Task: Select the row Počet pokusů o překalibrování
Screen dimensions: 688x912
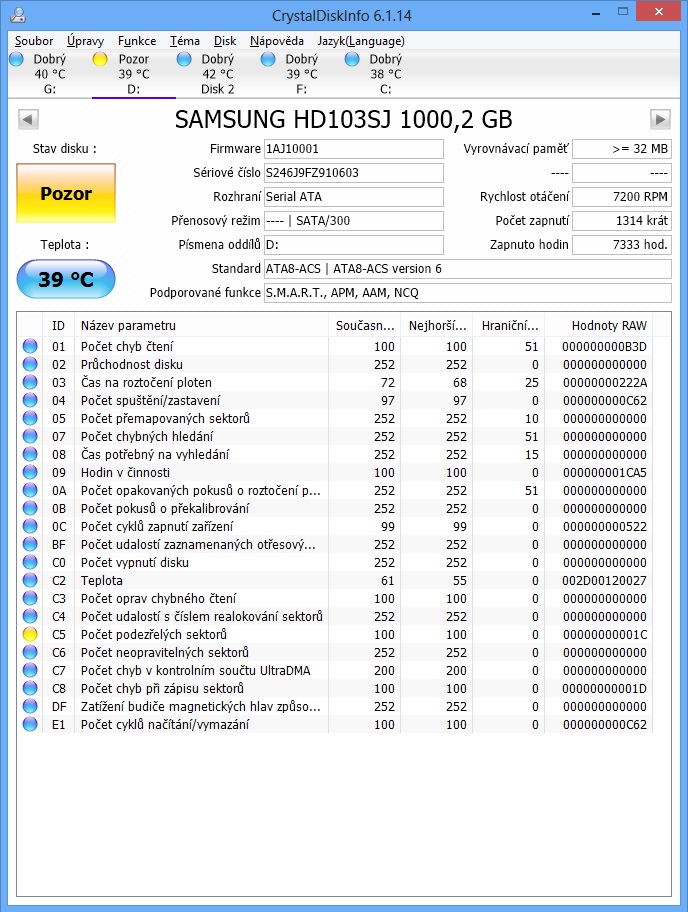Action: [334, 508]
